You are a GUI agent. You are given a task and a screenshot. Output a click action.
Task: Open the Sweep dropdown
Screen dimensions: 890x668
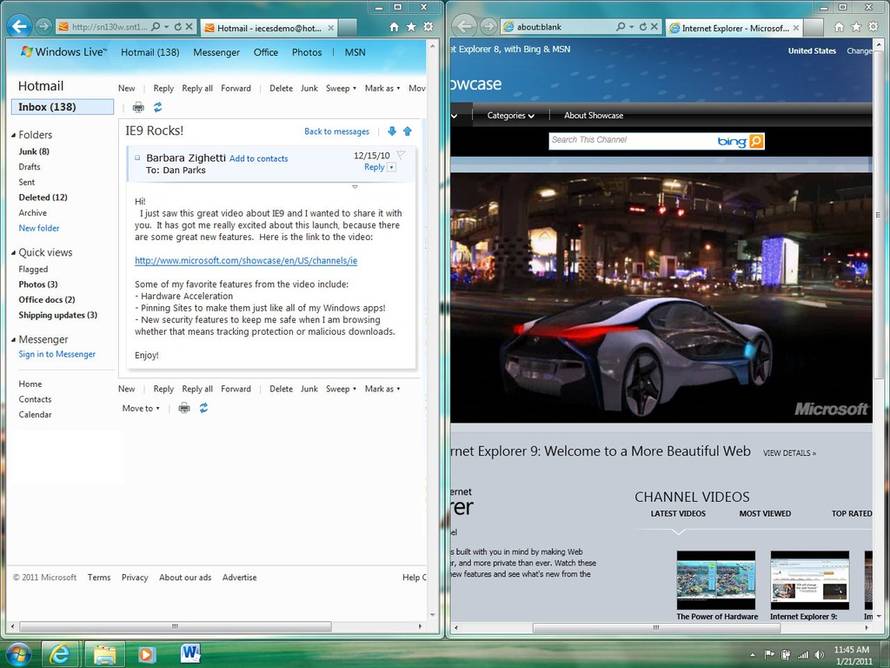coord(340,88)
